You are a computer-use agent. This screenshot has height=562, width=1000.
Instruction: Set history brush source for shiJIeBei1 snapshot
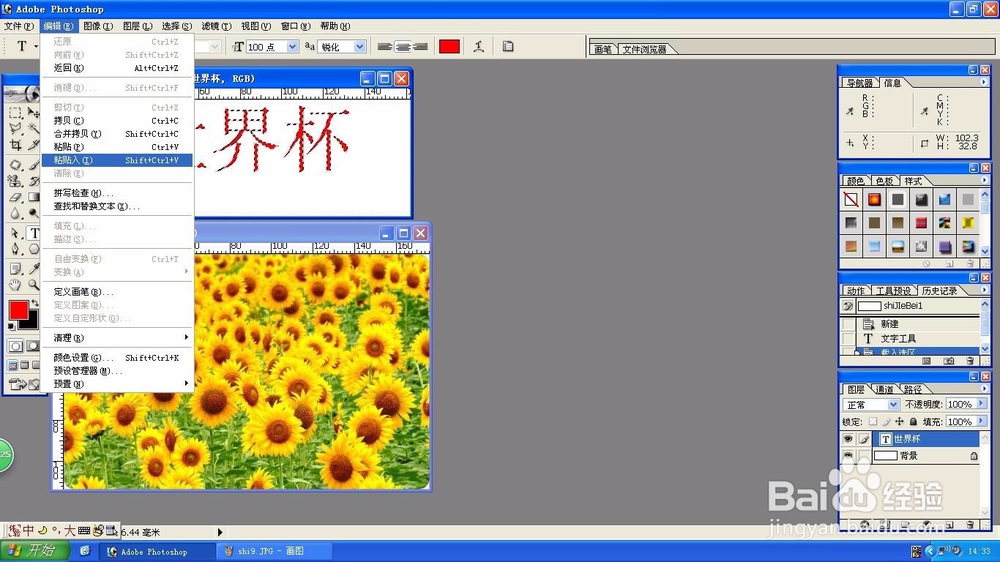[848, 306]
